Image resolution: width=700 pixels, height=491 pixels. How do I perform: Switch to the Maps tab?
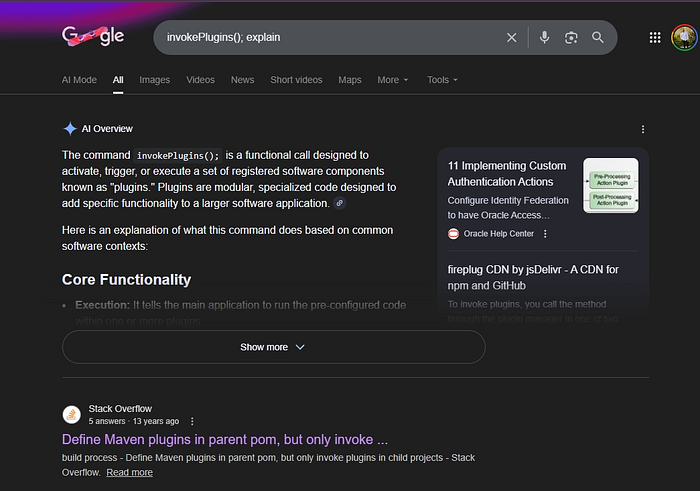350,80
